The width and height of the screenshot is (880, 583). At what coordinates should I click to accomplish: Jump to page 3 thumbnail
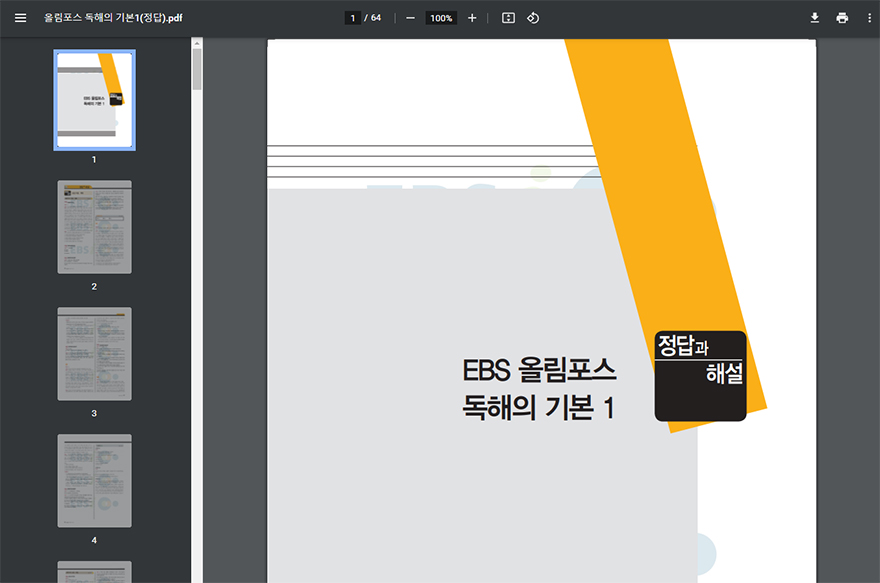coord(94,354)
